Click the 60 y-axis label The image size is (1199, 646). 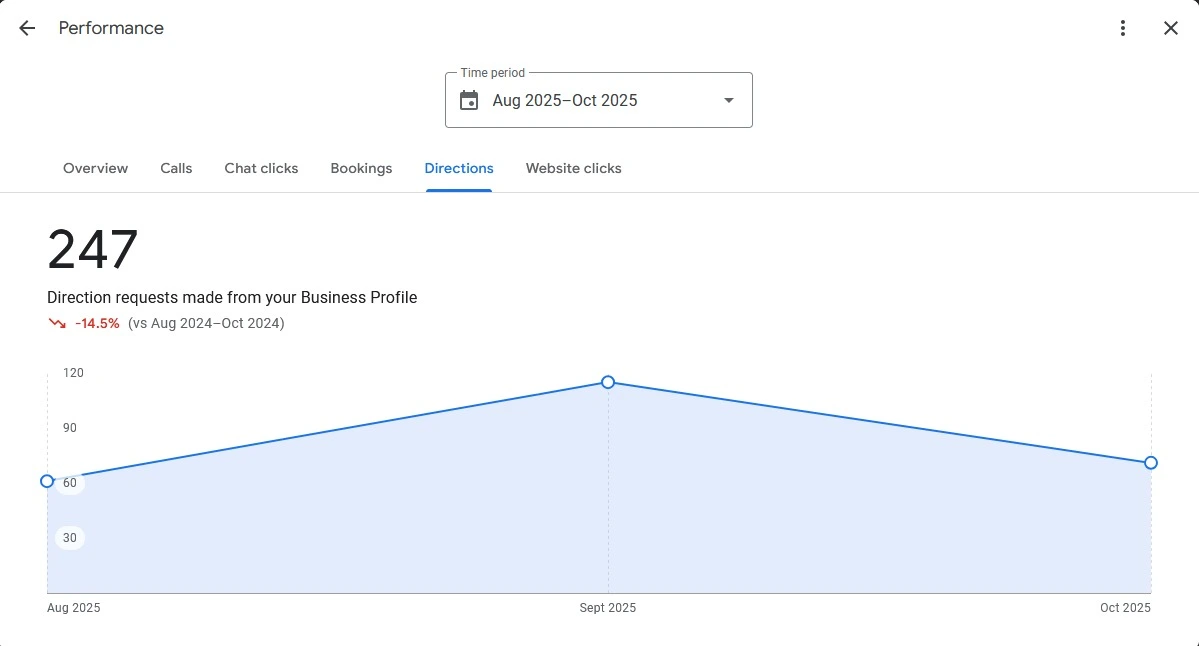click(70, 483)
